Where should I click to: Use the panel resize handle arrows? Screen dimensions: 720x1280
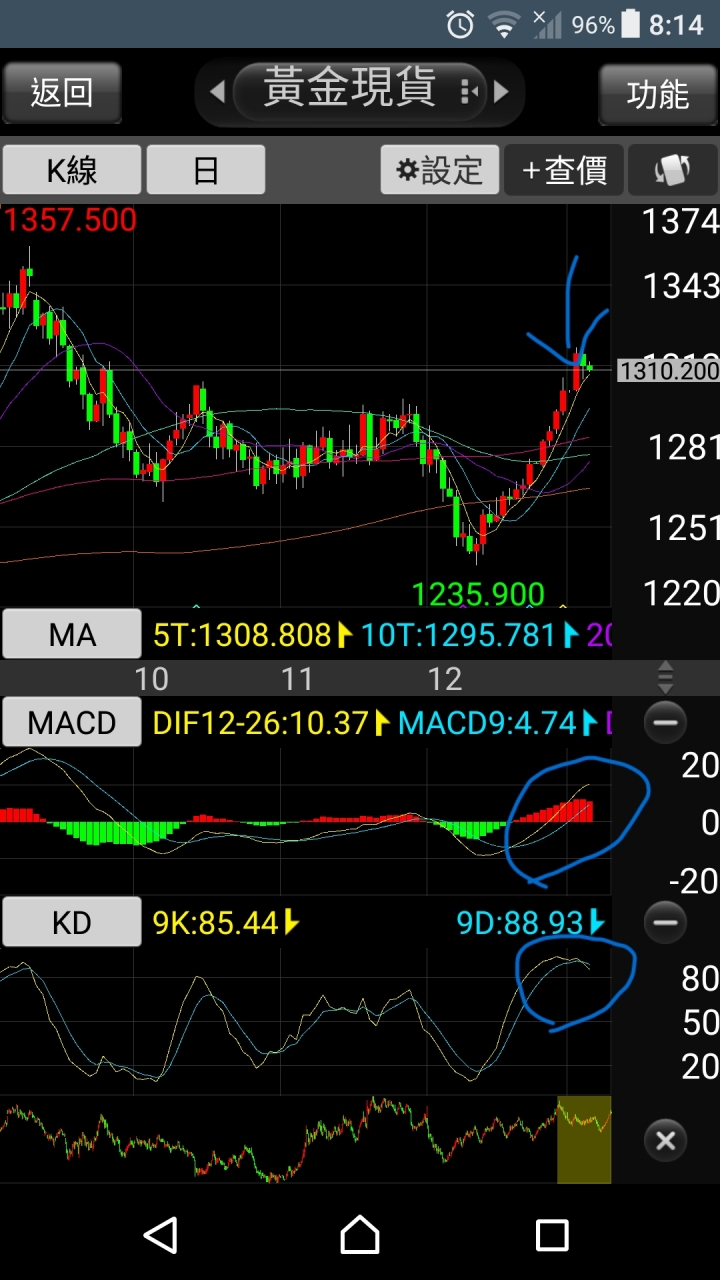[x=666, y=677]
